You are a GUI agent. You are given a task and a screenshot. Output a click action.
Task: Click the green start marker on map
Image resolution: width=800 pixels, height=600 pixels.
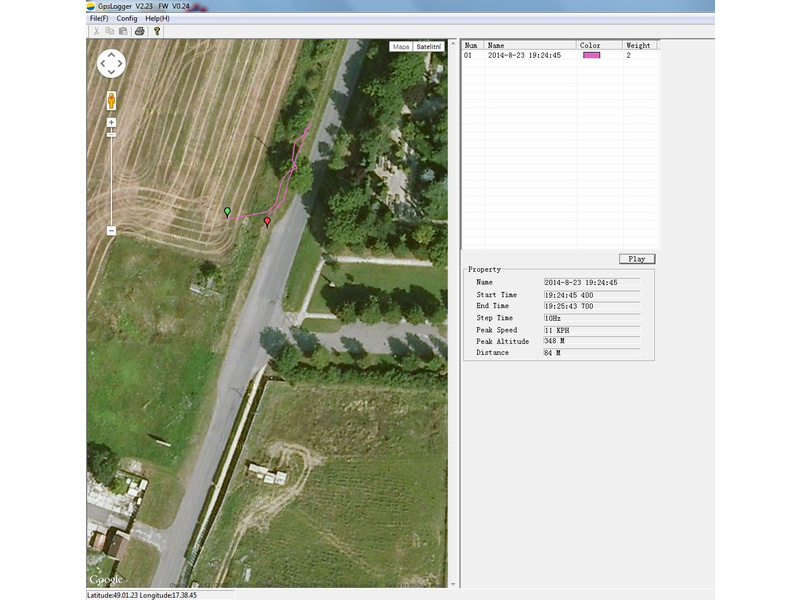pyautogui.click(x=227, y=211)
